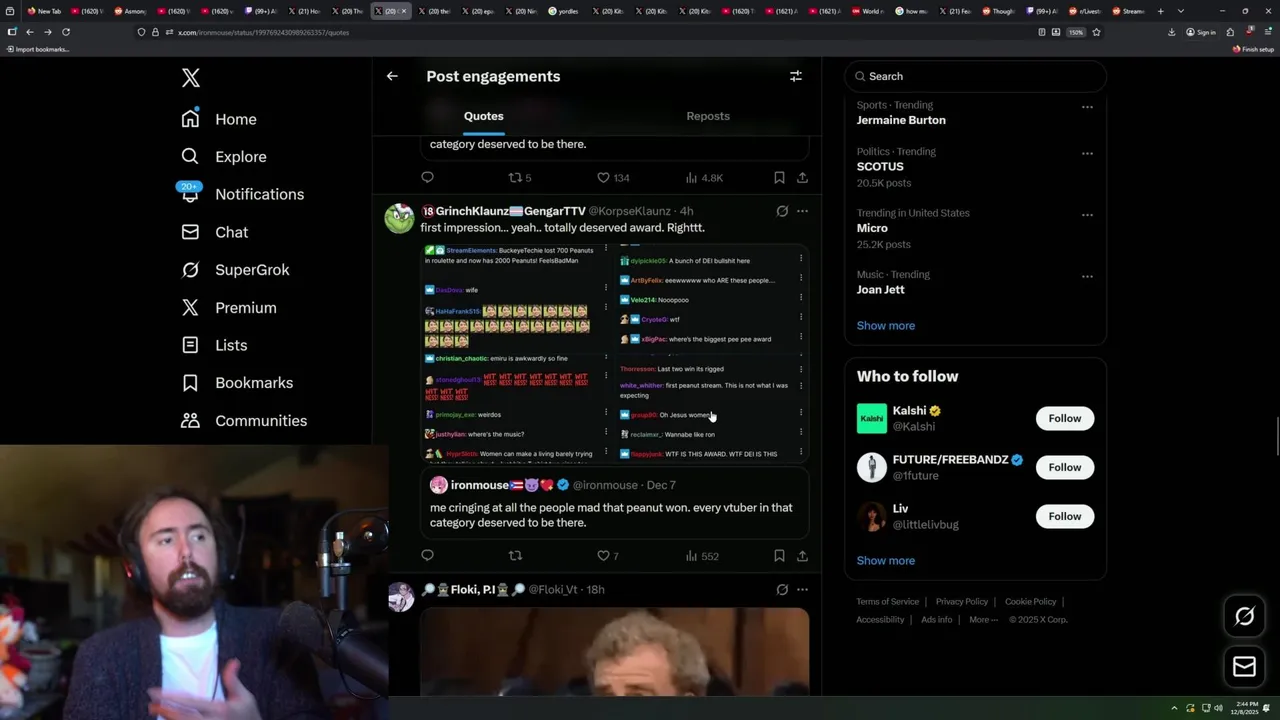Like the post with 7 likes
1280x720 pixels.
608,555
